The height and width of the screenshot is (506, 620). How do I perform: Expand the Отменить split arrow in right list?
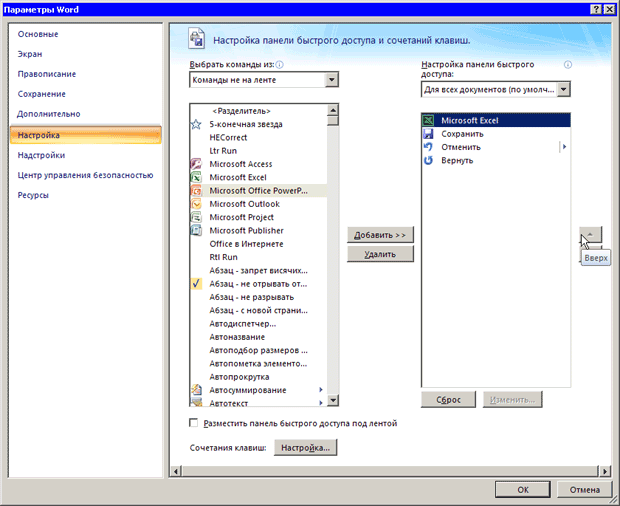coord(564,147)
